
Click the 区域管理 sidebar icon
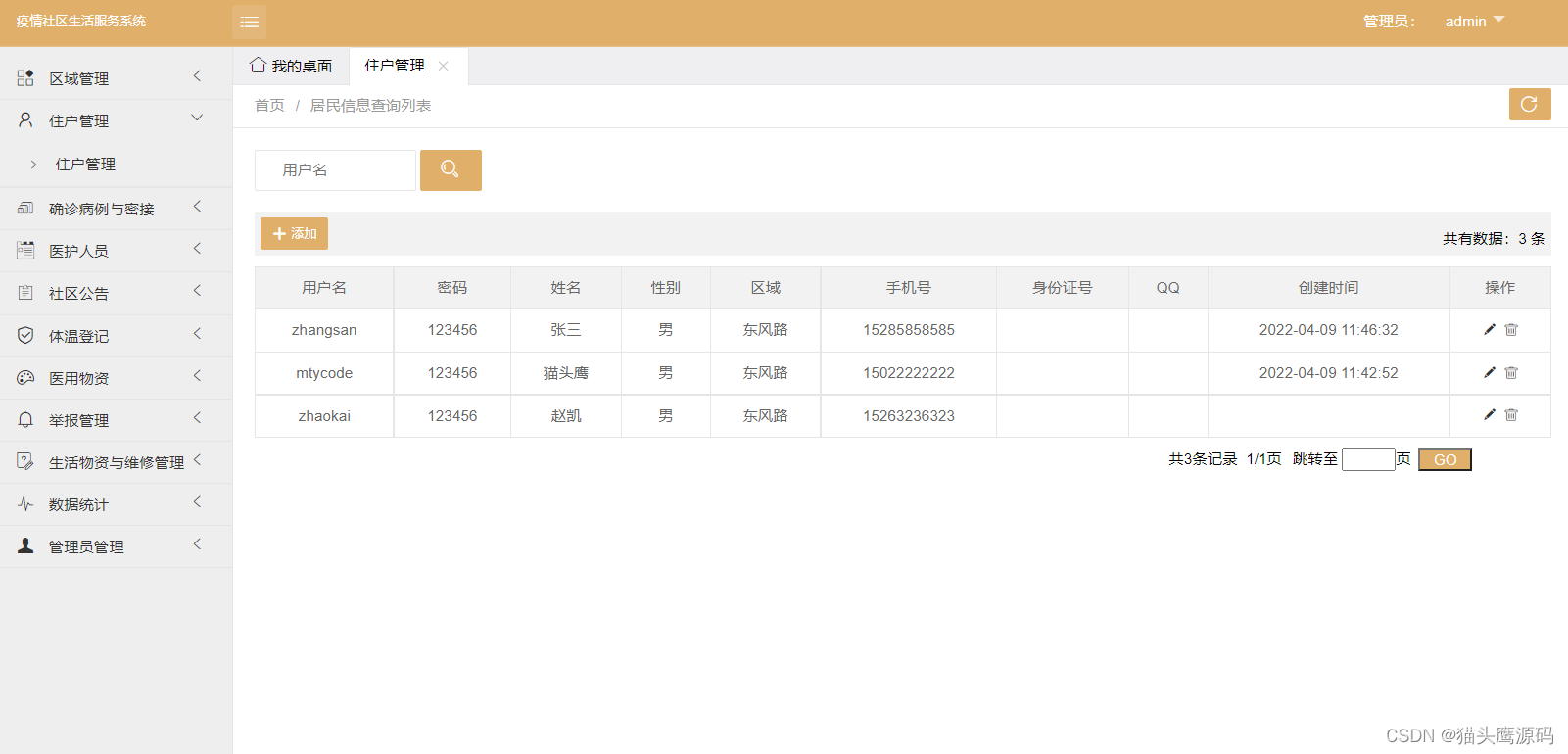25,77
